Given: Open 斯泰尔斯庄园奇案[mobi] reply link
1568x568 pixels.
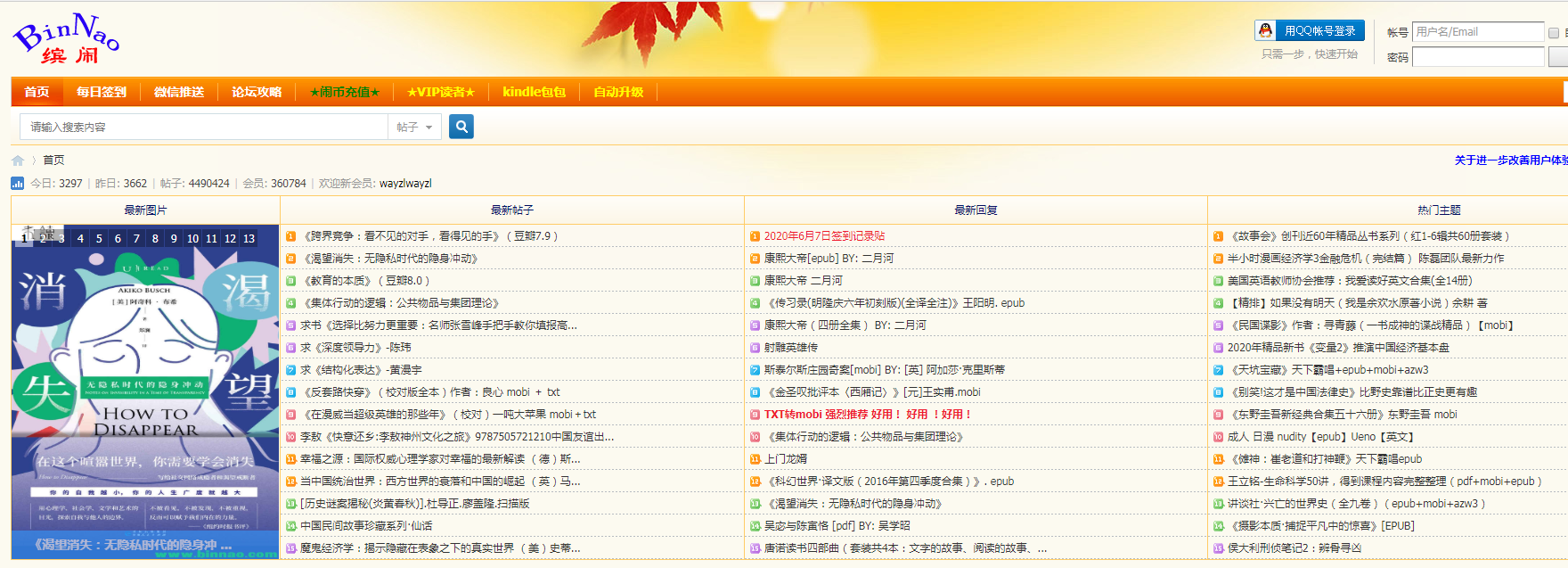Looking at the screenshot, I should point(885,370).
